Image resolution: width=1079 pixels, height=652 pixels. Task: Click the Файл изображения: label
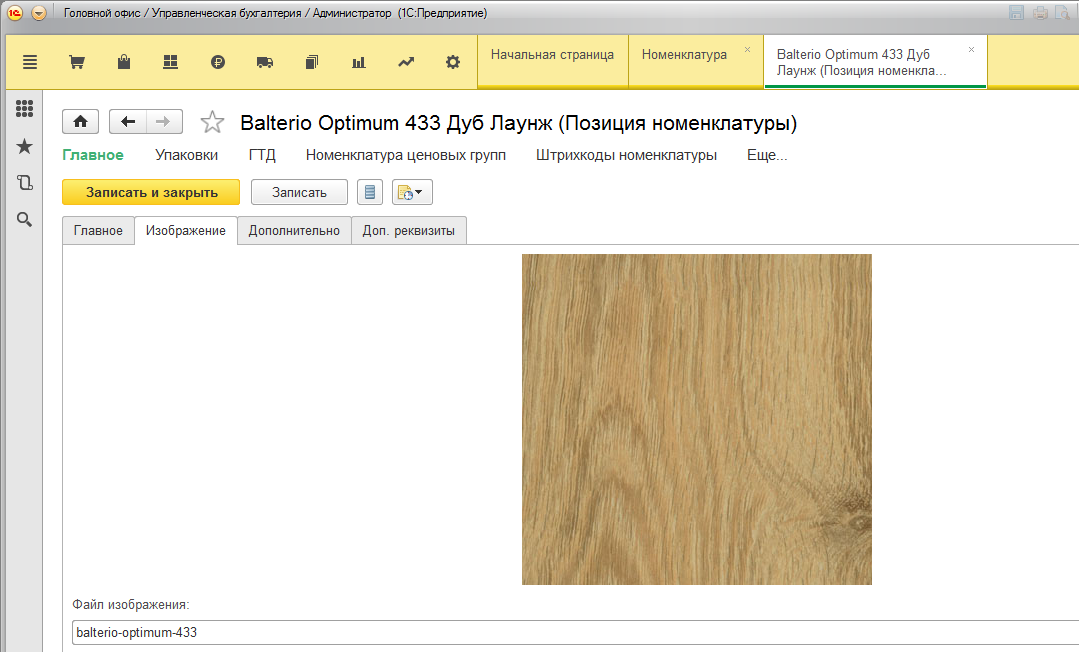(131, 604)
